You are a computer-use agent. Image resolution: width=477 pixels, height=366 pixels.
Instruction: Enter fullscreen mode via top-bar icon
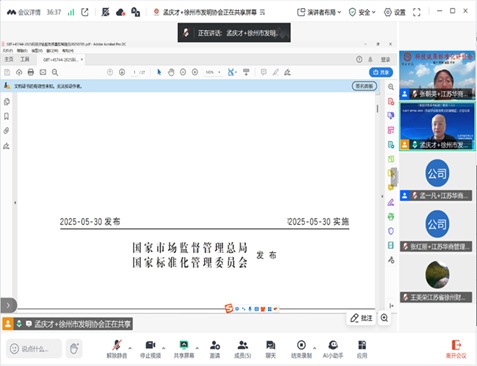tap(417, 12)
